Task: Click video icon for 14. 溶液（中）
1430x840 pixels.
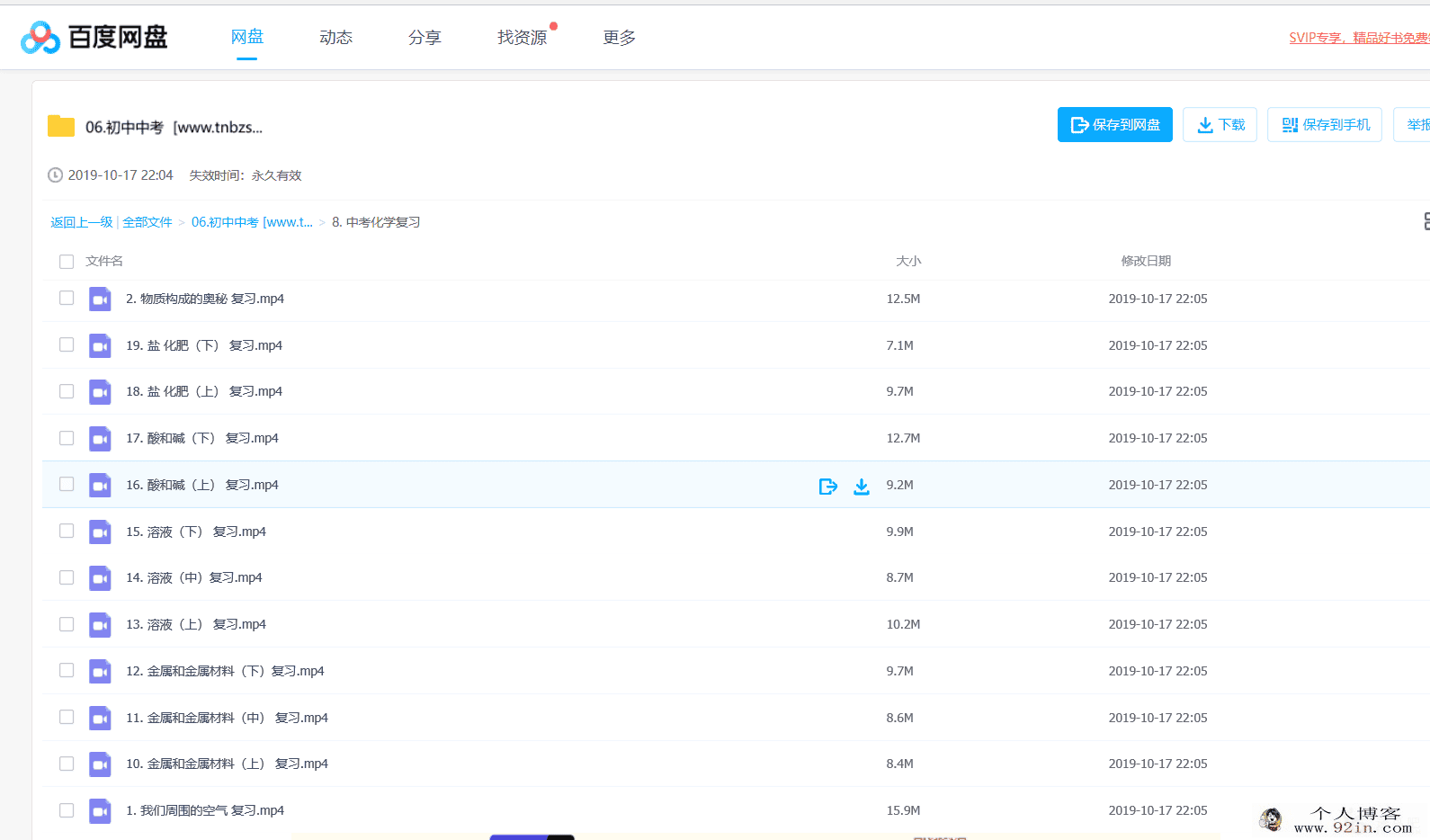Action: pyautogui.click(x=100, y=577)
